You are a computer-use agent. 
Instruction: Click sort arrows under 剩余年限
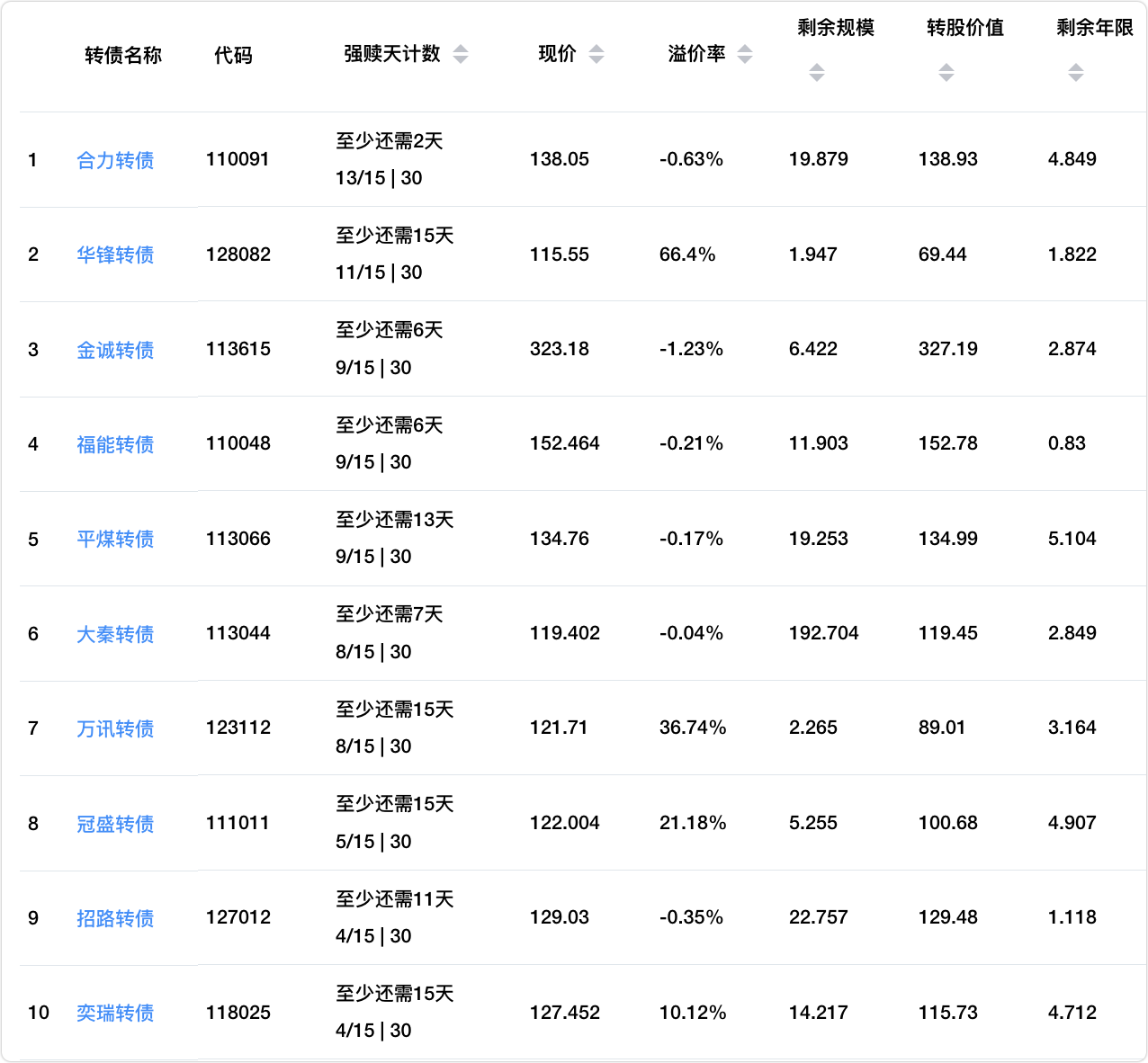(x=1076, y=73)
